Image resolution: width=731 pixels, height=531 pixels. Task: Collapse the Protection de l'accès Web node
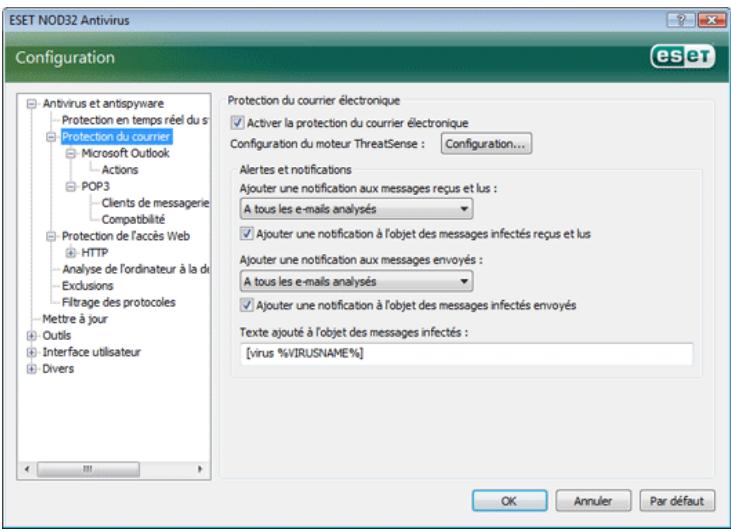[x=51, y=236]
